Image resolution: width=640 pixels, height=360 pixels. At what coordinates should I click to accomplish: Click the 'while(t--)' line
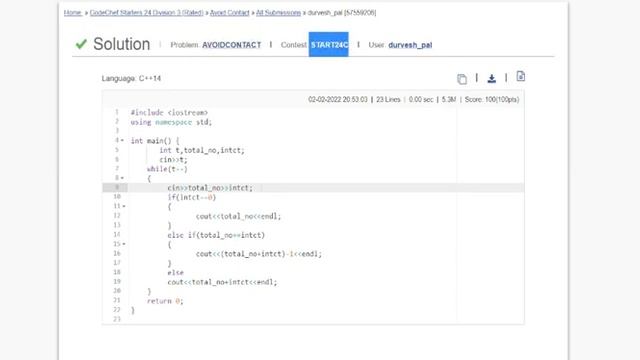167,169
